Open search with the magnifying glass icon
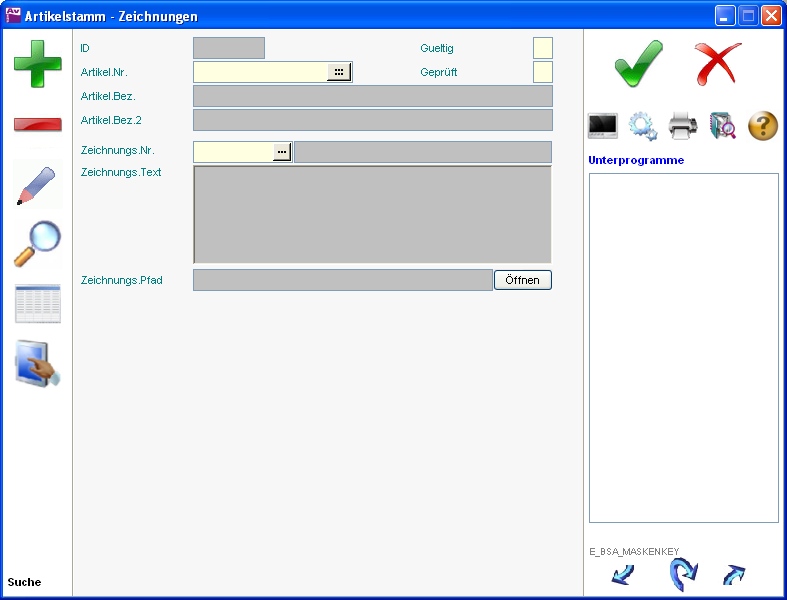This screenshot has width=787, height=600. [x=37, y=244]
